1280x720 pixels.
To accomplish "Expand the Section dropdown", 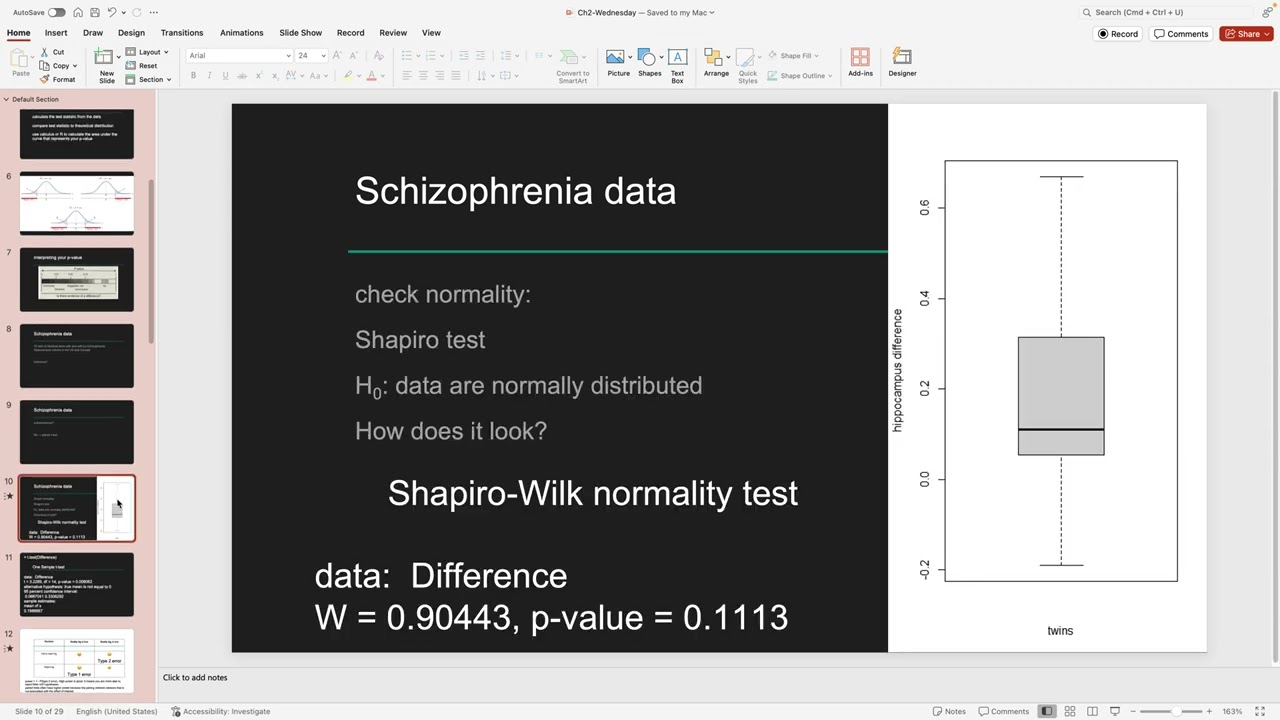I will coord(150,79).
